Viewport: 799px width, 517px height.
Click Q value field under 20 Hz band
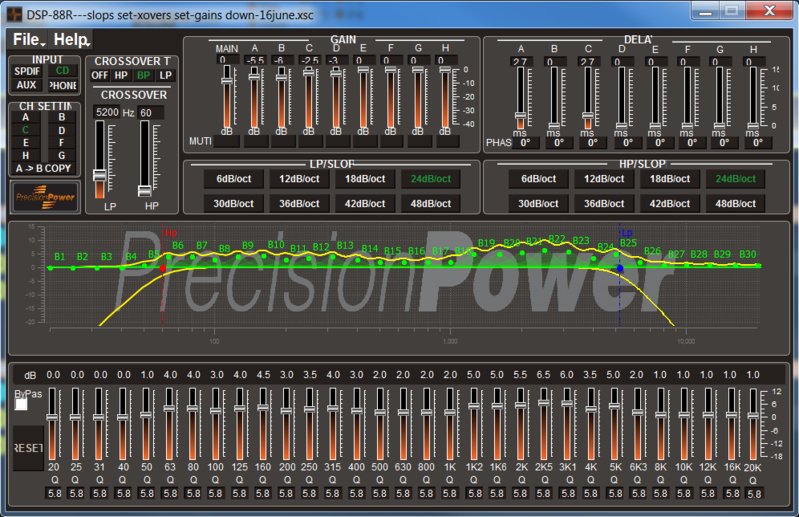pos(54,493)
